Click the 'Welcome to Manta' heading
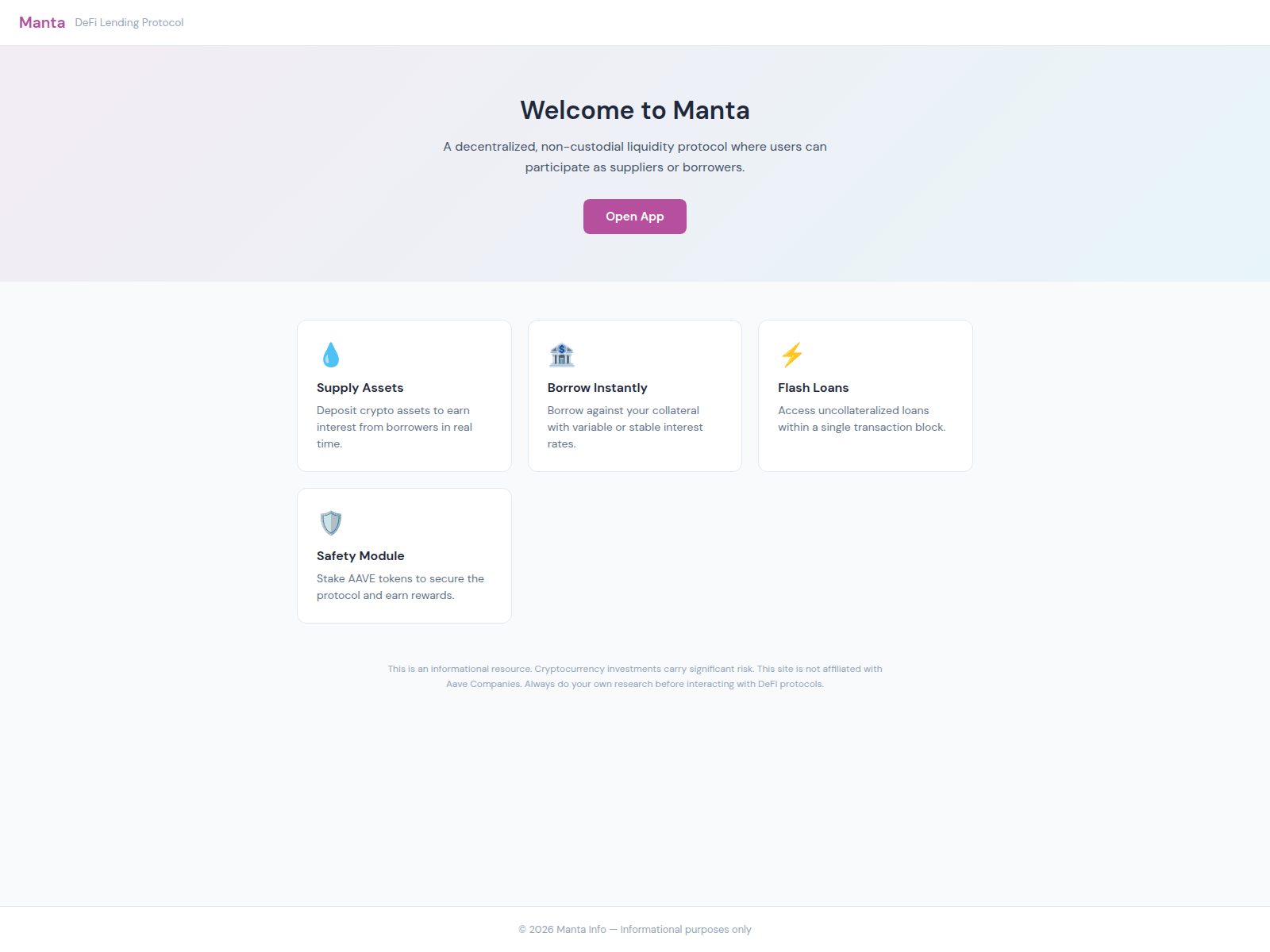The image size is (1270, 952). 635,110
